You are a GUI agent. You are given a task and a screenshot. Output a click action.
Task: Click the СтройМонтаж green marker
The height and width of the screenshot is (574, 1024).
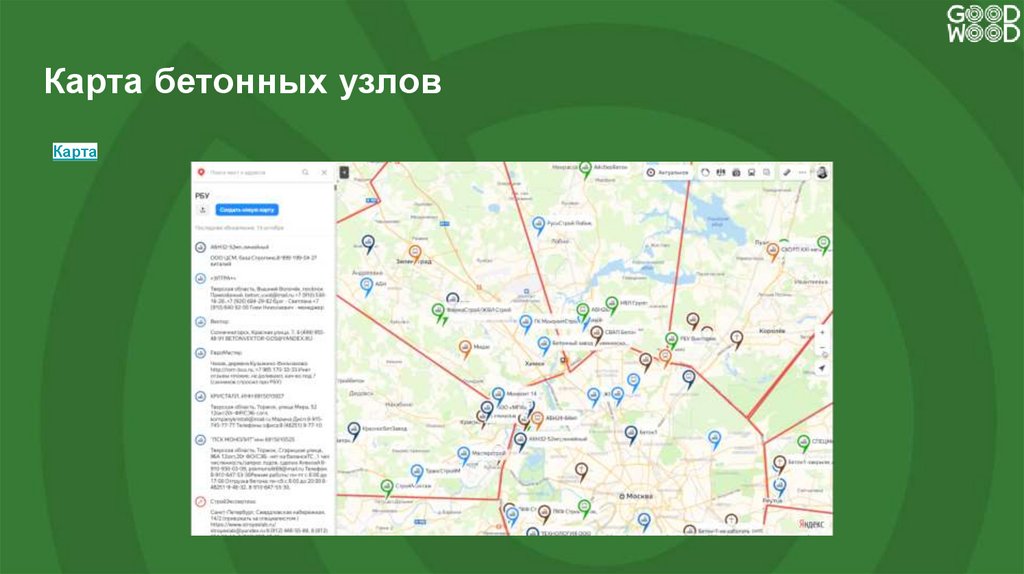click(387, 488)
